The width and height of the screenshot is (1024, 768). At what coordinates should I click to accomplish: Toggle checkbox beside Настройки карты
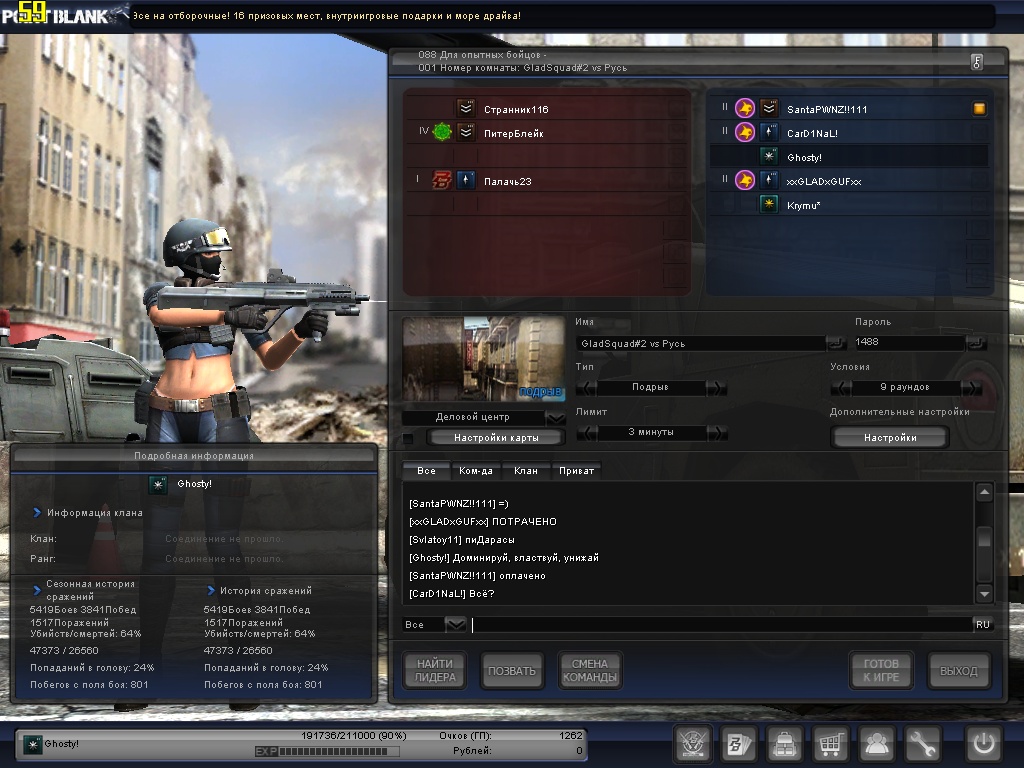[x=408, y=438]
